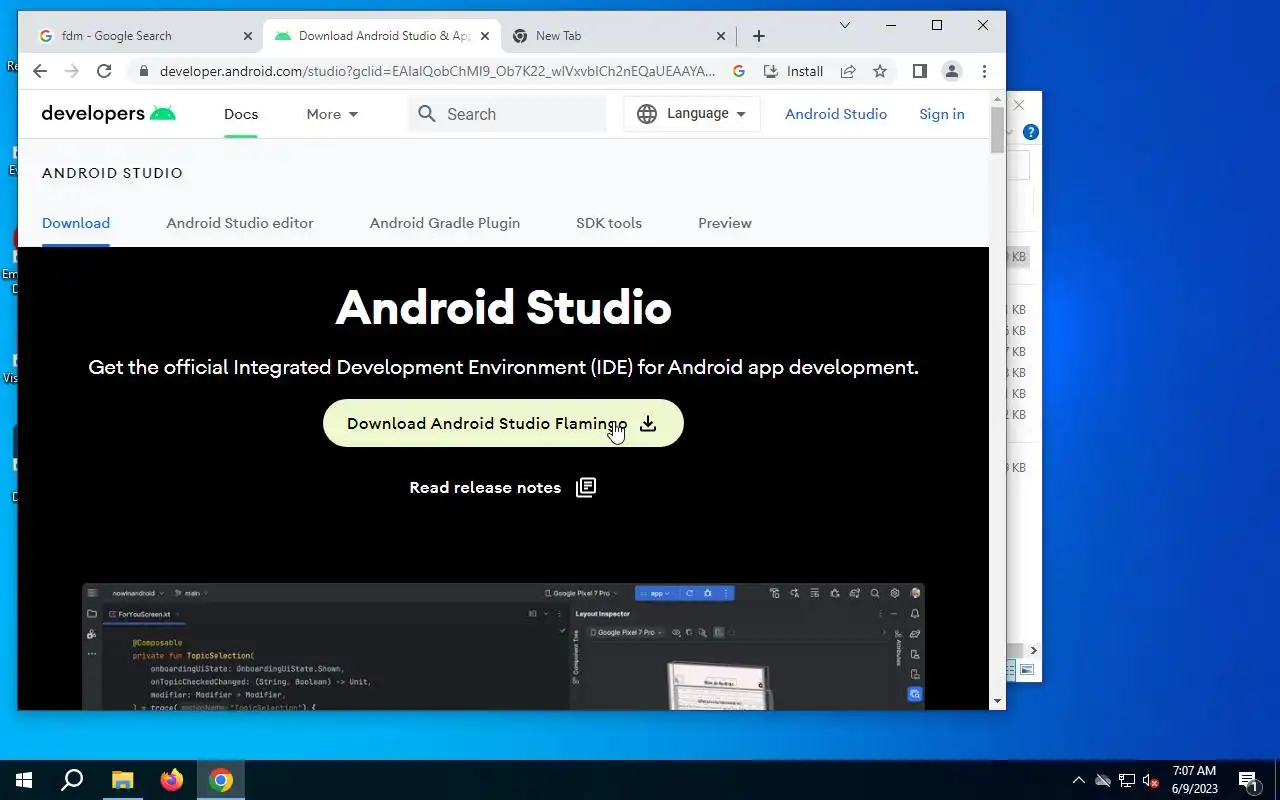The height and width of the screenshot is (800, 1280).
Task: Install the page as an app
Action: (x=794, y=71)
